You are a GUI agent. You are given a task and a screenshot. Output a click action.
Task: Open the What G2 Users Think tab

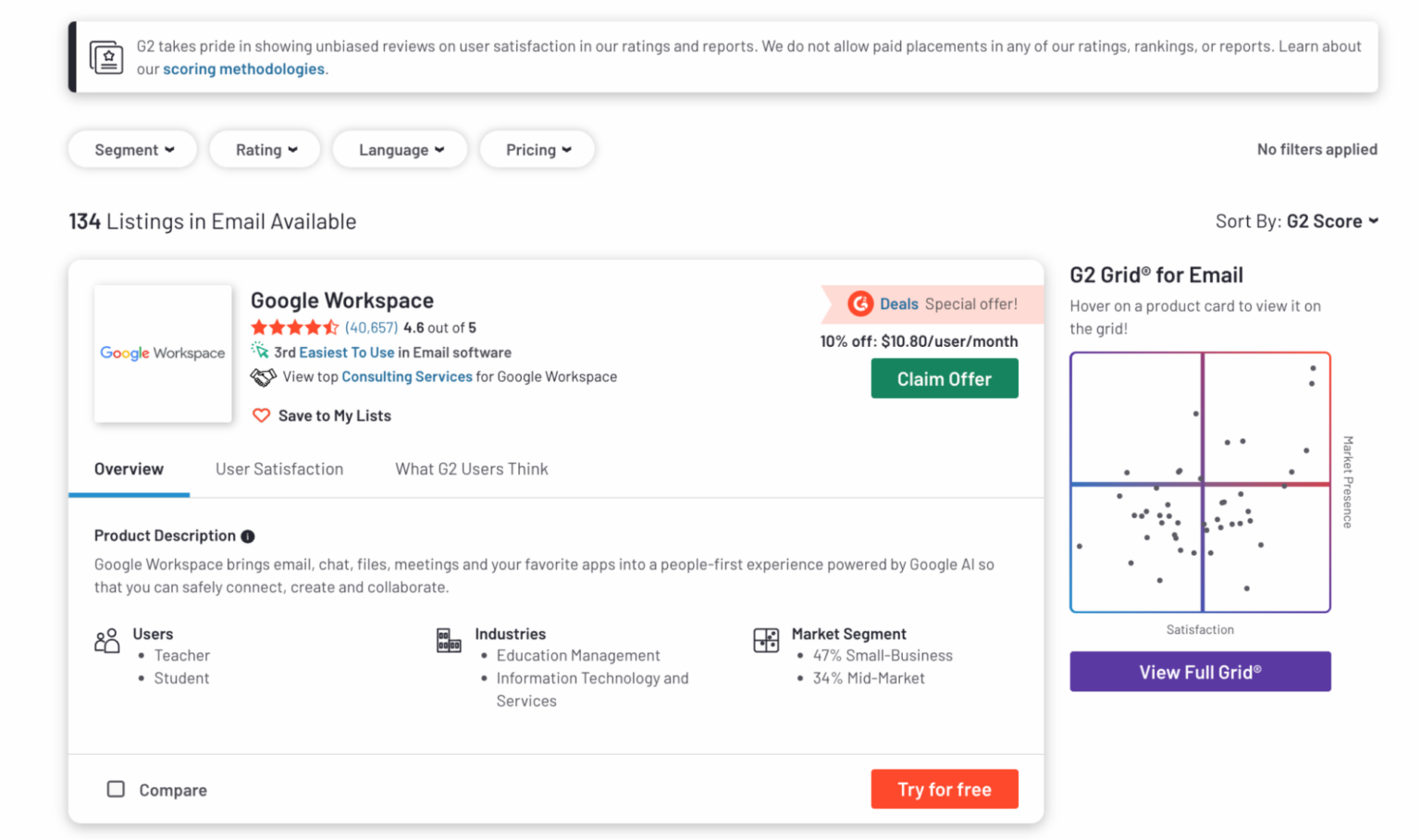(x=472, y=469)
